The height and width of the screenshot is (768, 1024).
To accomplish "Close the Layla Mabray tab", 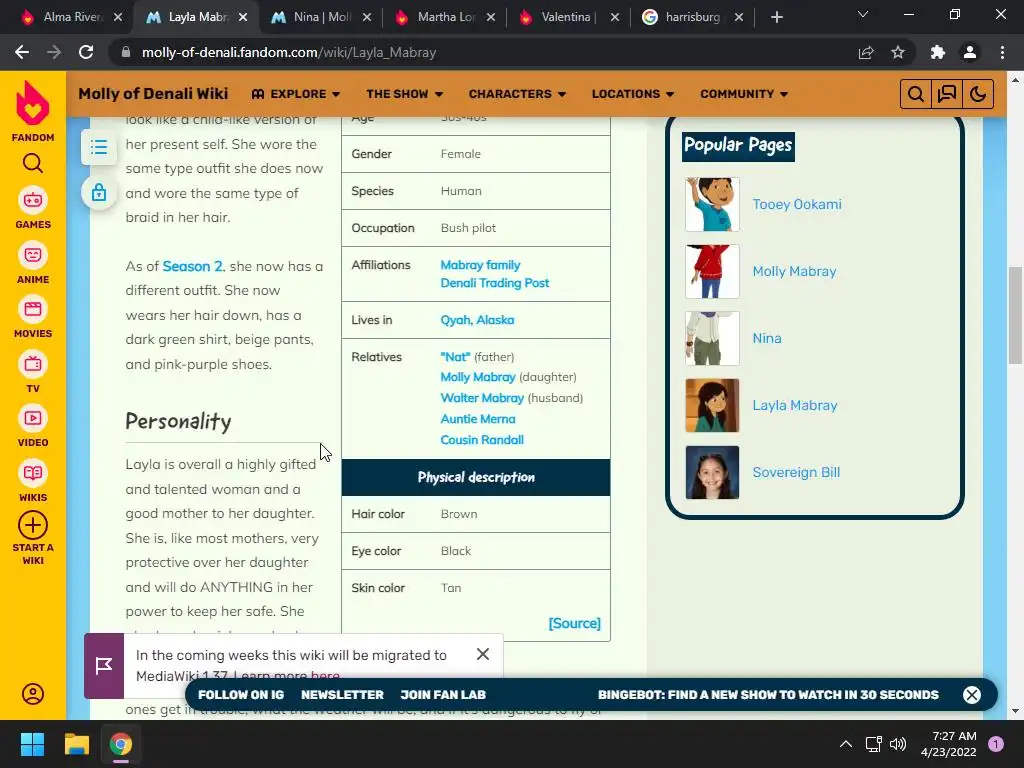I will click(x=243, y=17).
